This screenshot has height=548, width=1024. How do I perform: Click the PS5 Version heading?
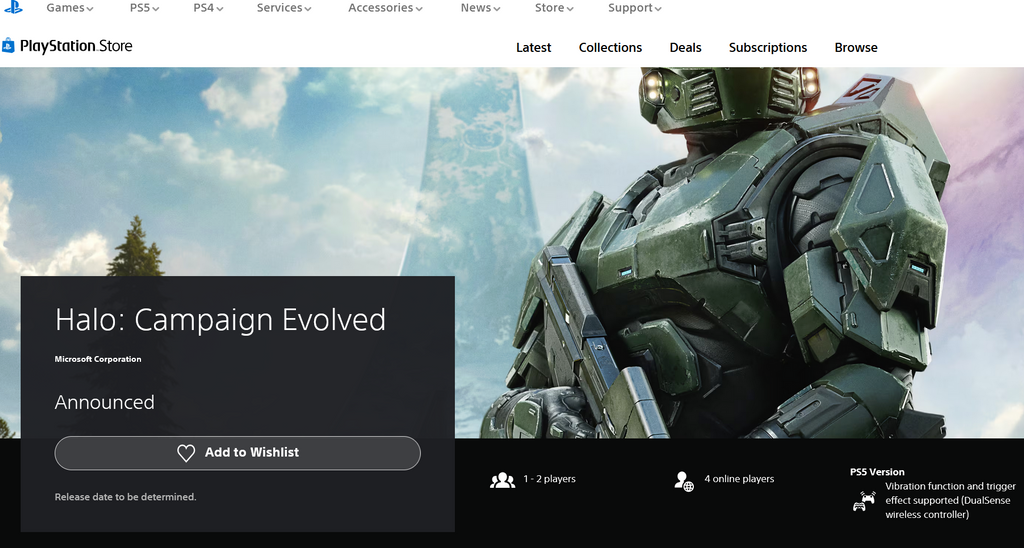click(877, 472)
